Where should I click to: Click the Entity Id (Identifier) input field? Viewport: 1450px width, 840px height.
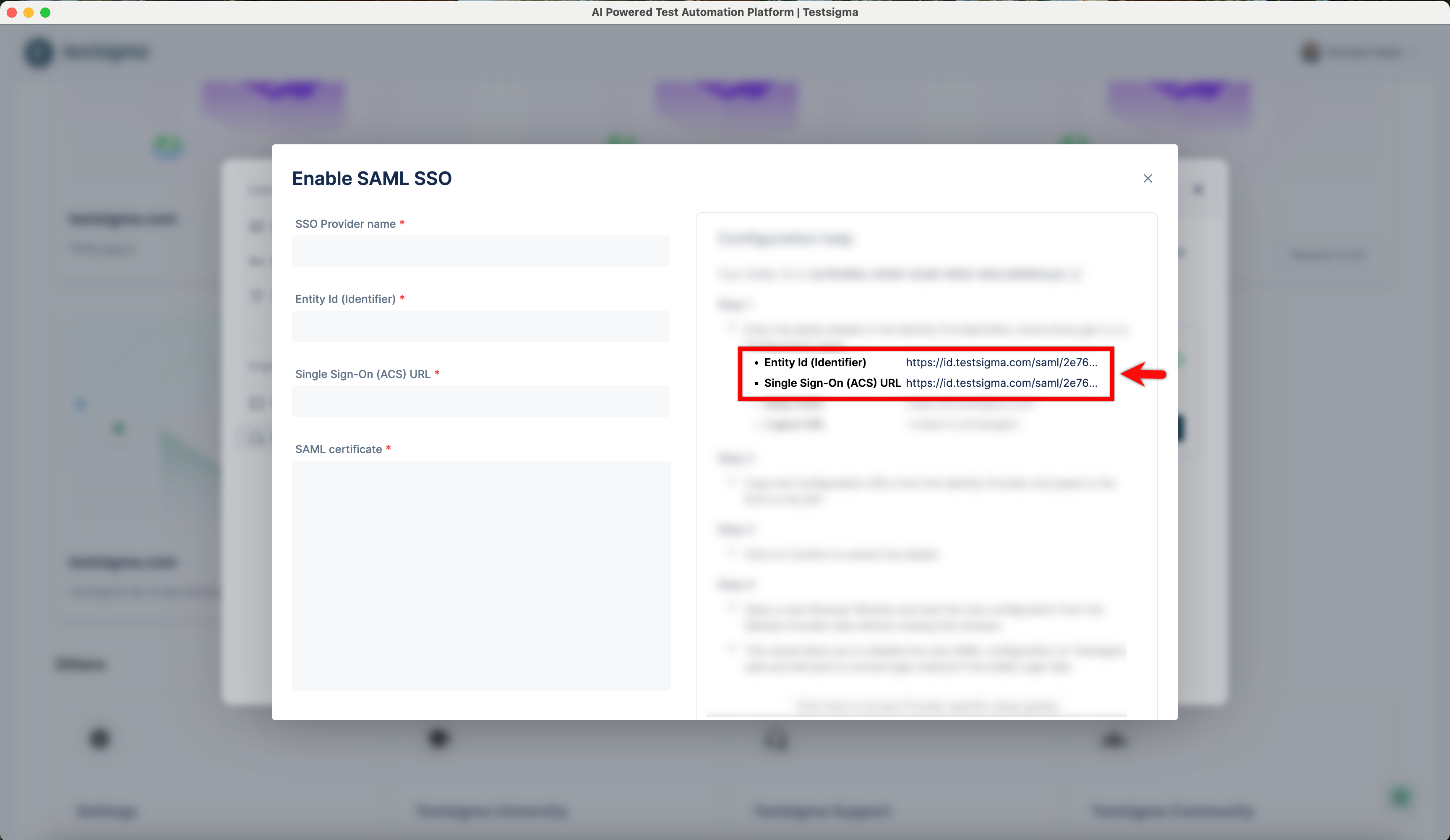[481, 326]
